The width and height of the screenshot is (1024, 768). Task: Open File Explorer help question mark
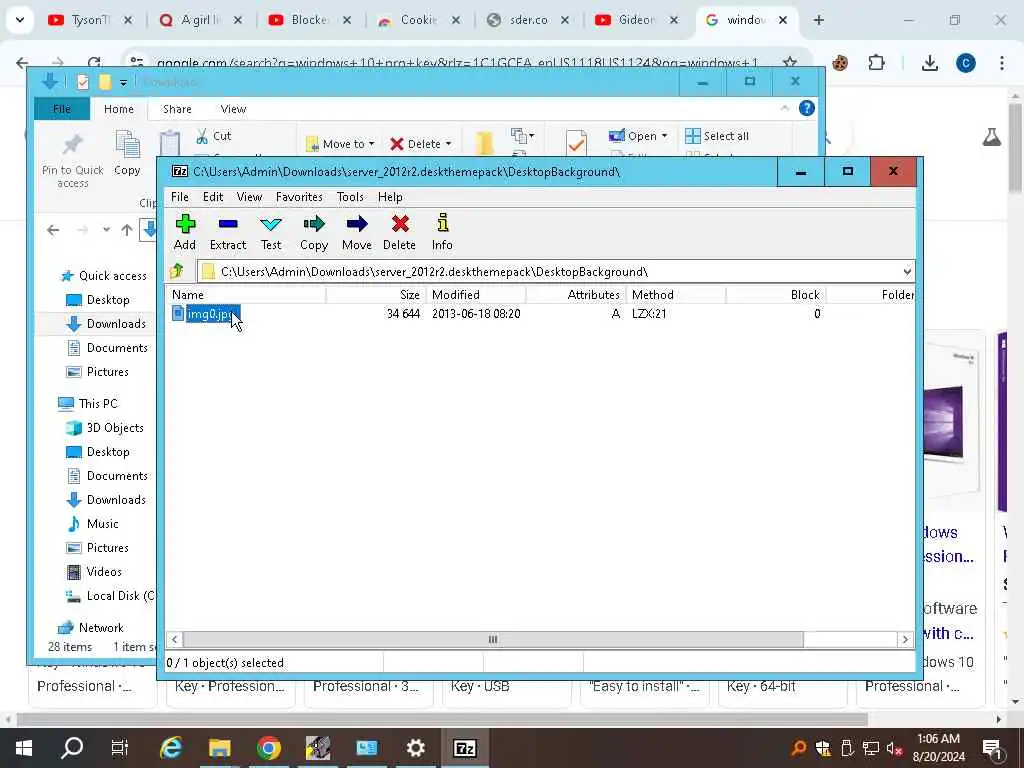(x=807, y=108)
